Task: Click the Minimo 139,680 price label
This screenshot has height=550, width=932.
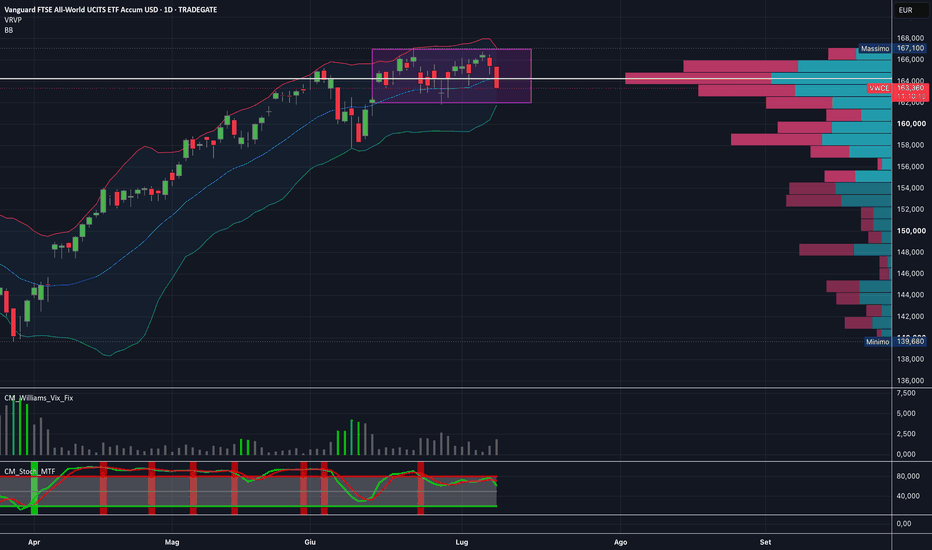Action: [895, 342]
